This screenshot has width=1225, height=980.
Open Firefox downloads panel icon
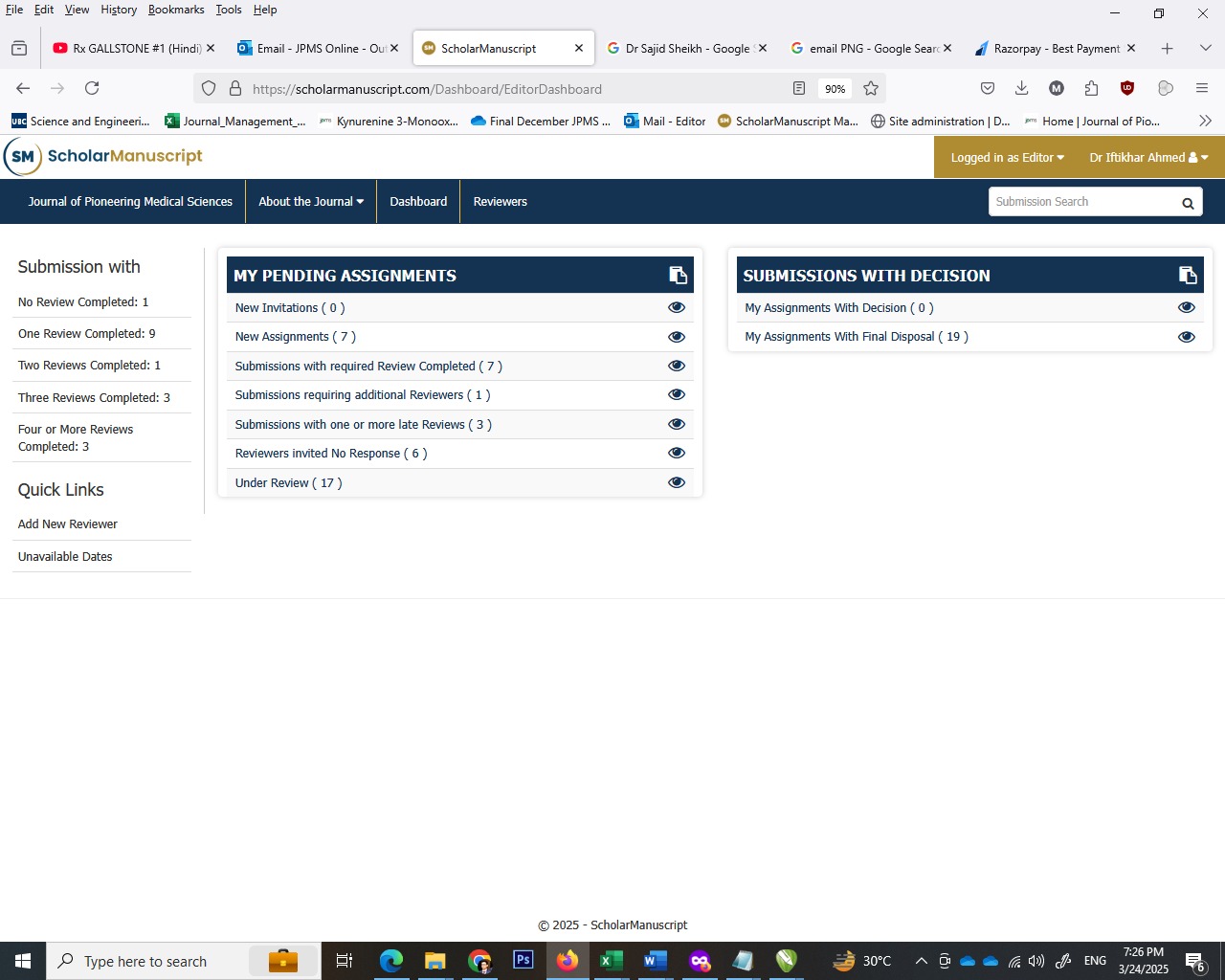(1021, 89)
